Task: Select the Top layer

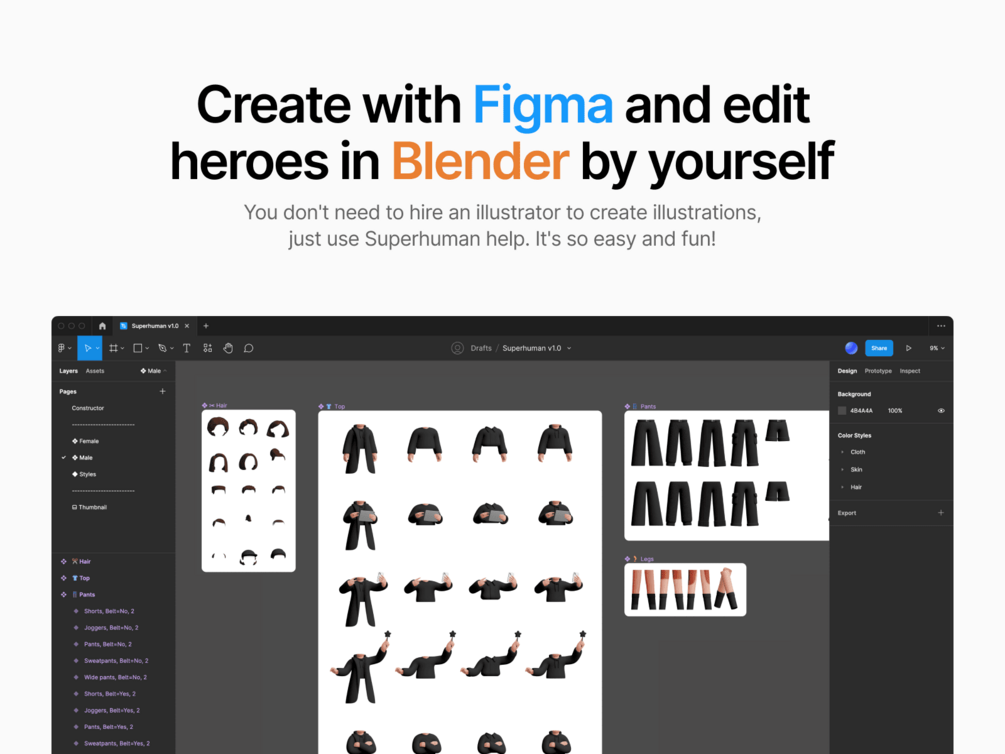Action: tap(81, 578)
